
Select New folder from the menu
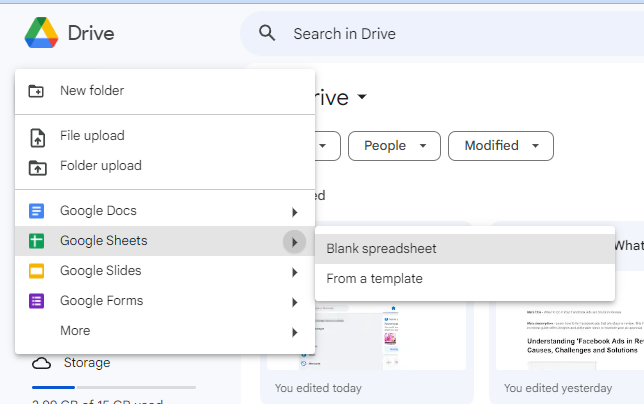click(x=165, y=91)
